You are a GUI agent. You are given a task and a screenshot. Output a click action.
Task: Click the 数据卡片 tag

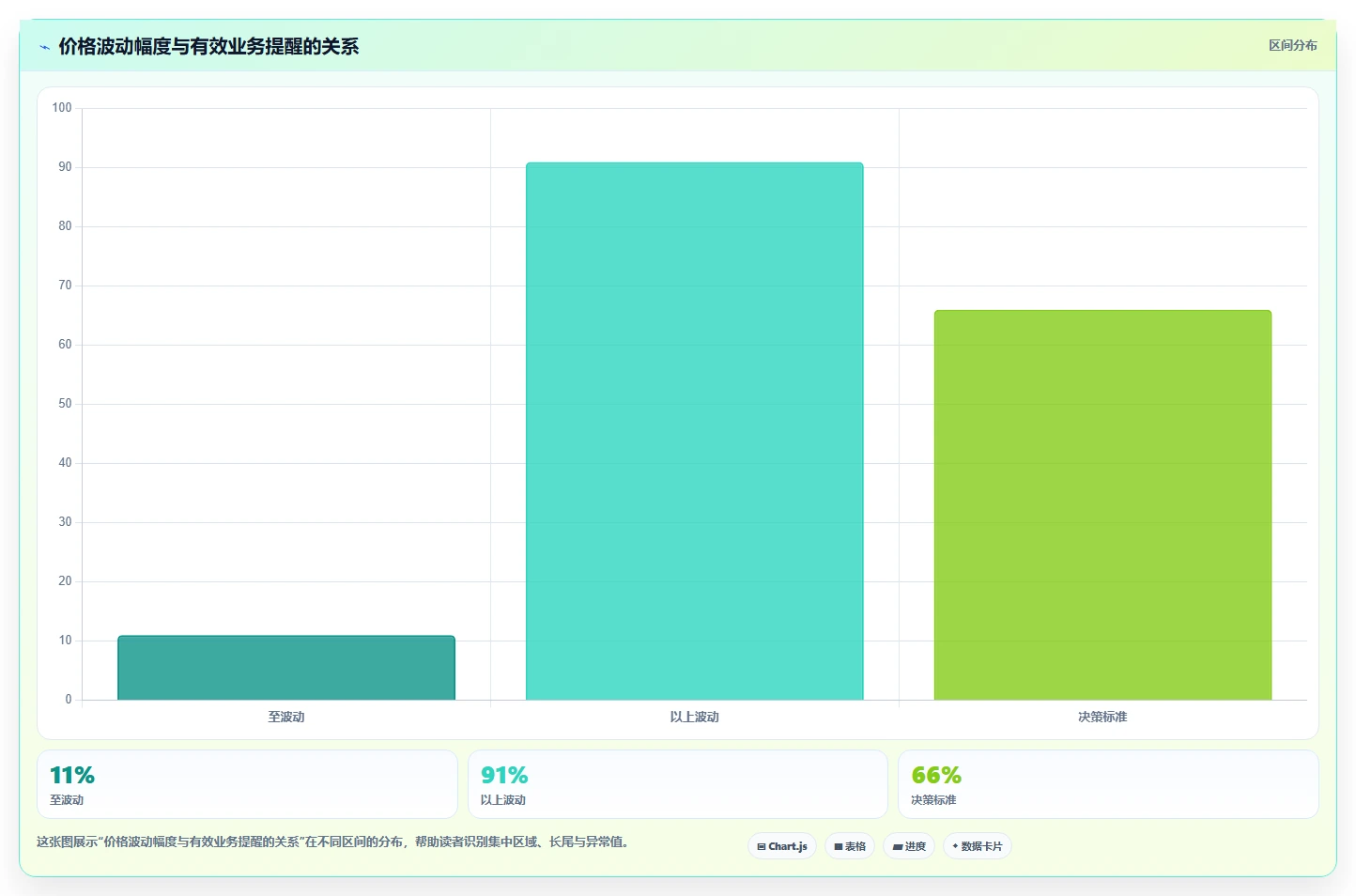[x=978, y=846]
